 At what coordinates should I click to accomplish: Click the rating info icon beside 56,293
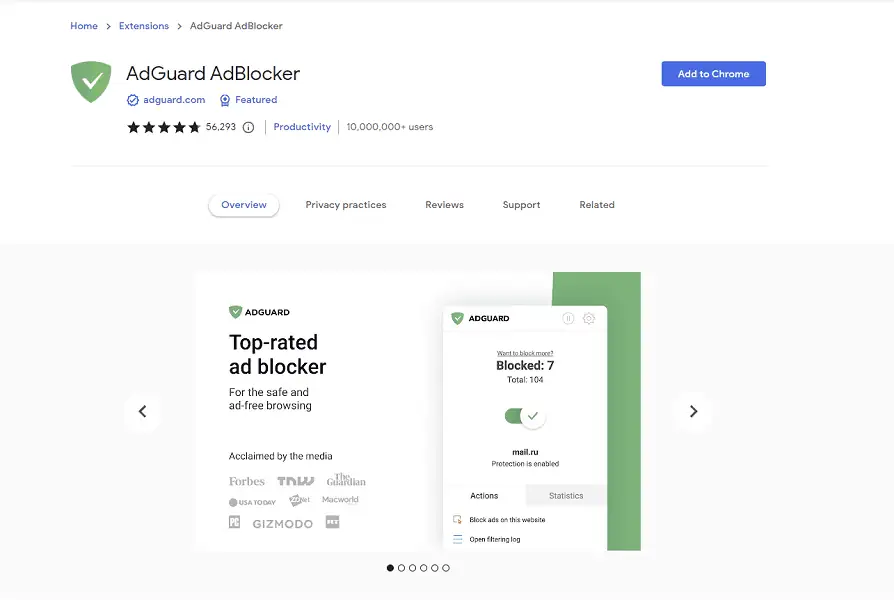click(248, 127)
